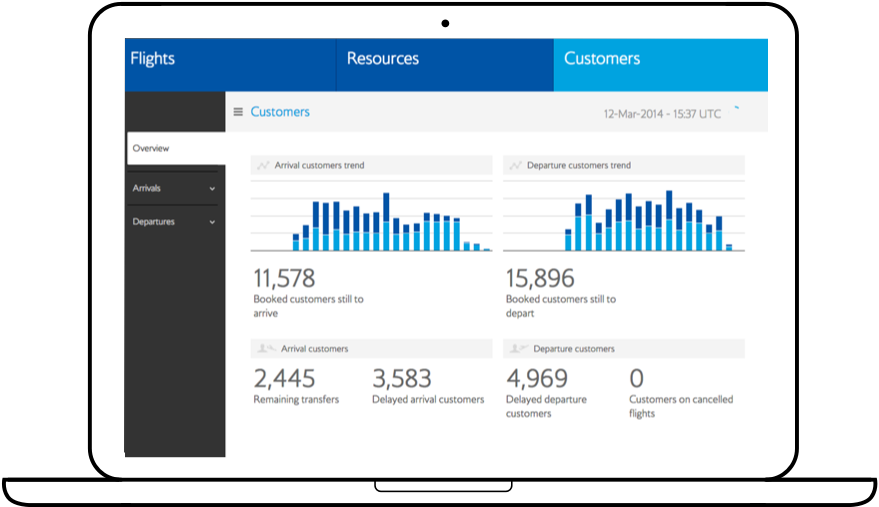
Task: Open the Resources tab
Action: tap(383, 59)
